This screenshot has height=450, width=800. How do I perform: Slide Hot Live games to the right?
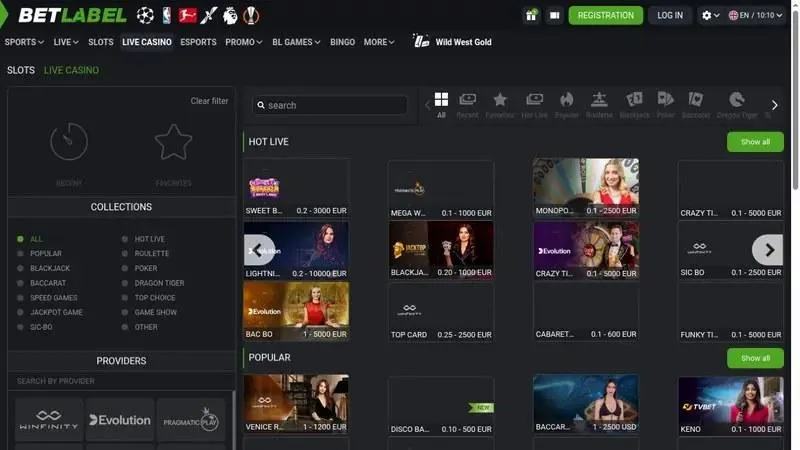click(x=768, y=250)
